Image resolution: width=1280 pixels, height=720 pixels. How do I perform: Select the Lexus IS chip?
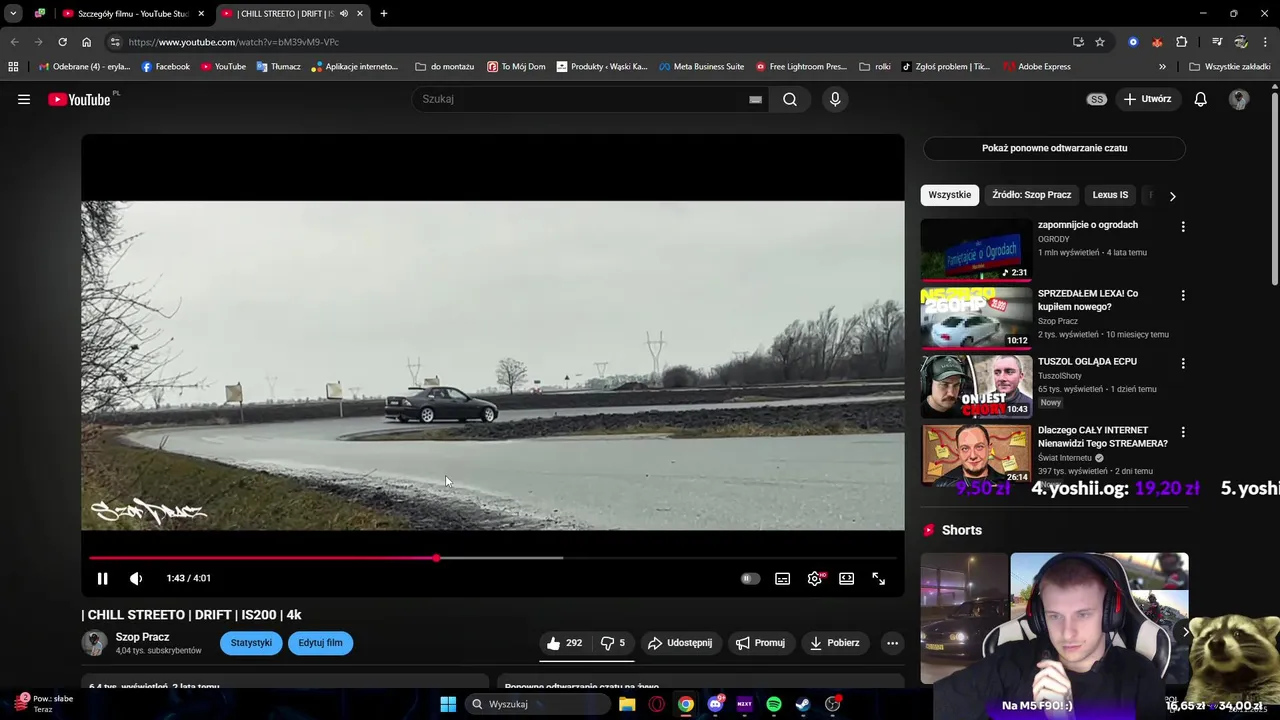coord(1110,195)
